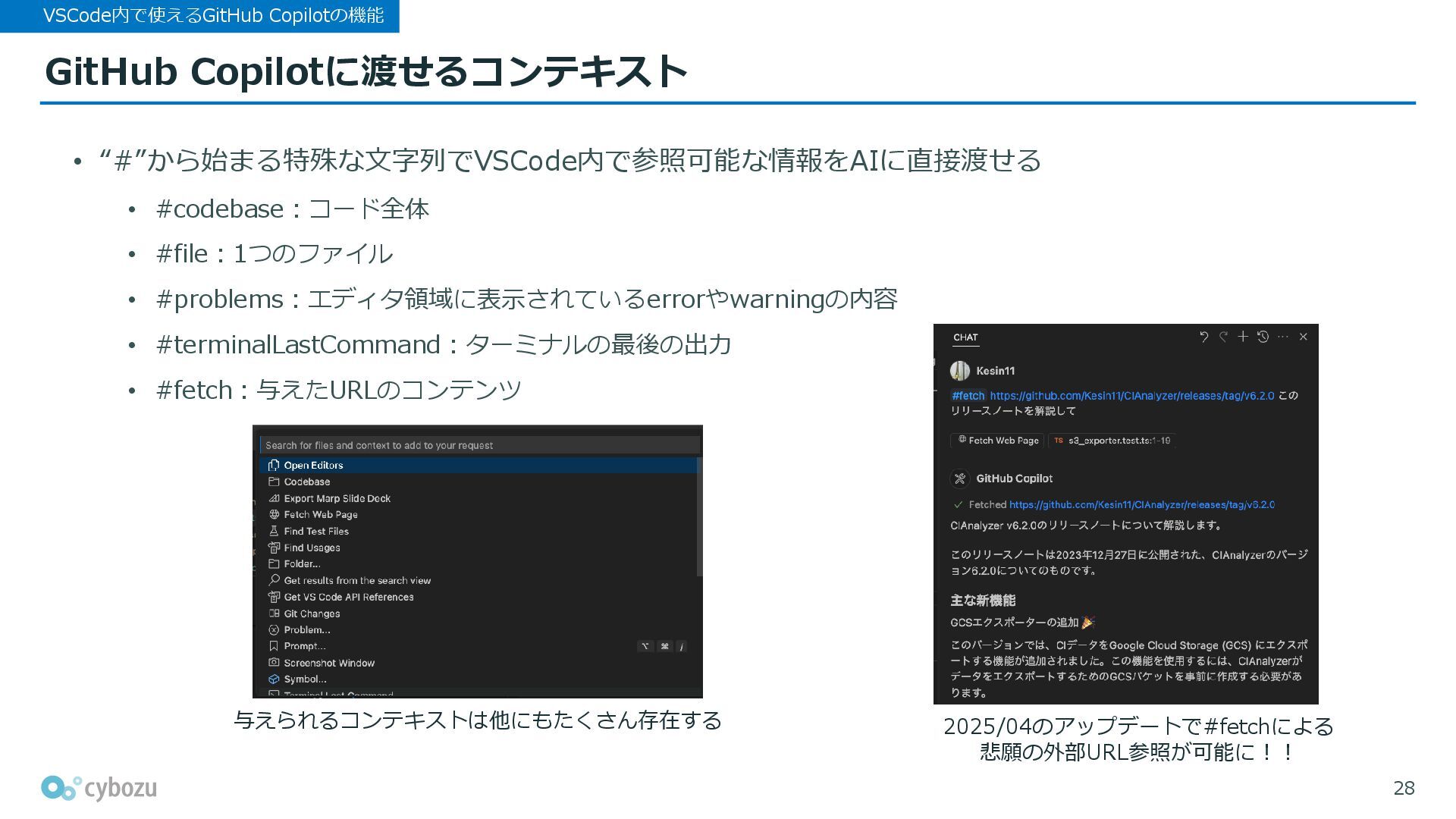Click the caption '与えられるコンテキストは他にもたくさん存在する'

point(478,720)
